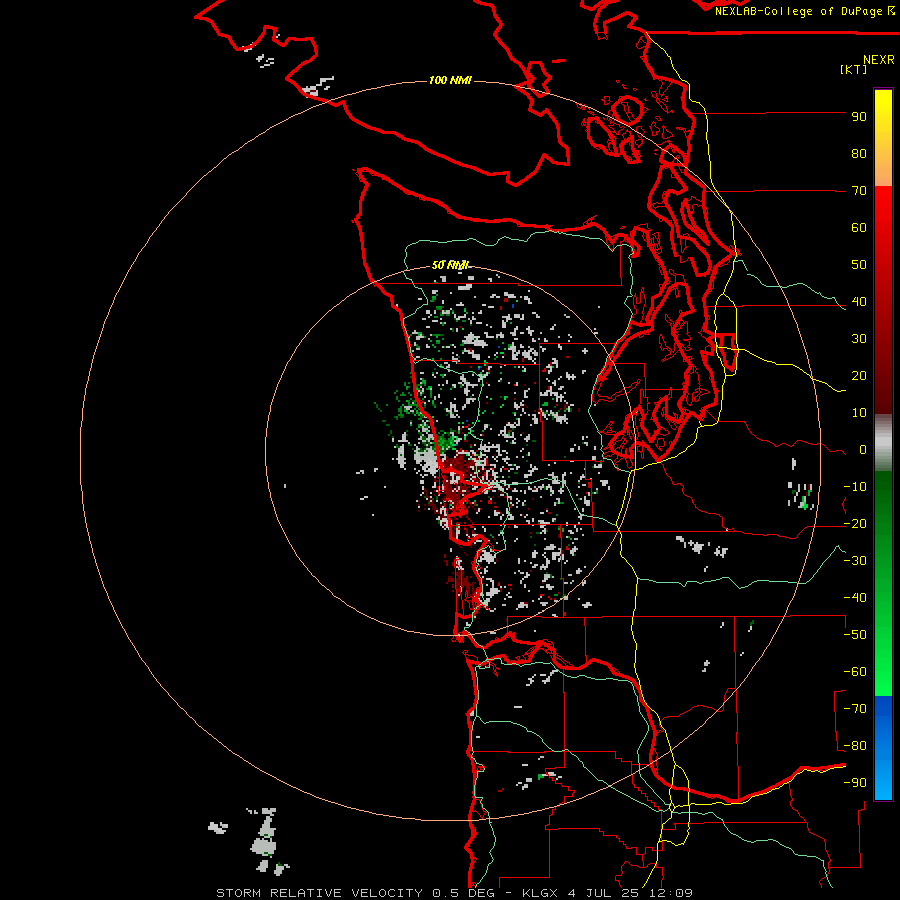Image resolution: width=900 pixels, height=900 pixels.
Task: Select the 40 value on velocity scale
Action: (x=859, y=302)
